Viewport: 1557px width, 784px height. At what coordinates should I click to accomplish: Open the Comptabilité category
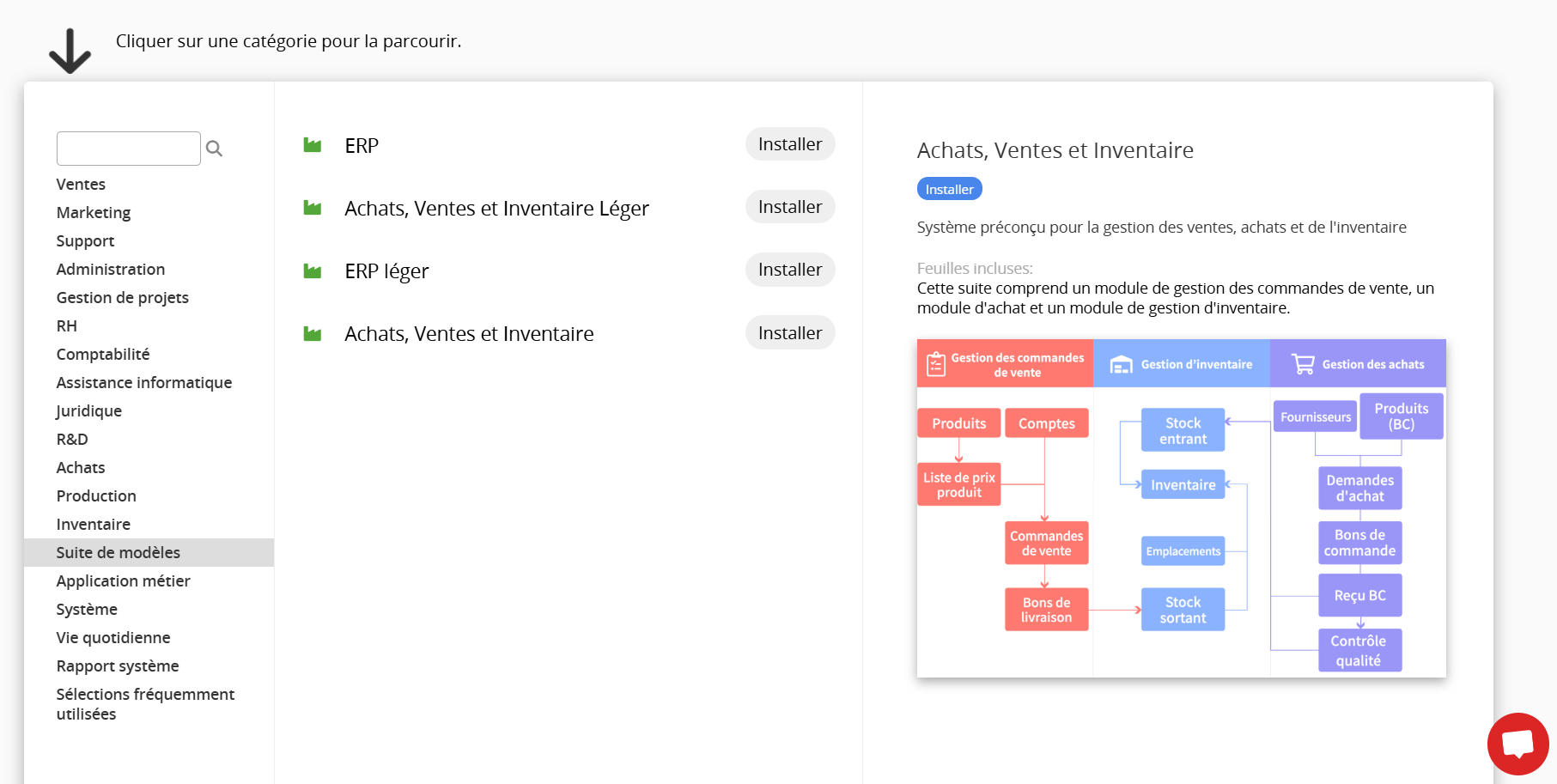pyautogui.click(x=103, y=355)
